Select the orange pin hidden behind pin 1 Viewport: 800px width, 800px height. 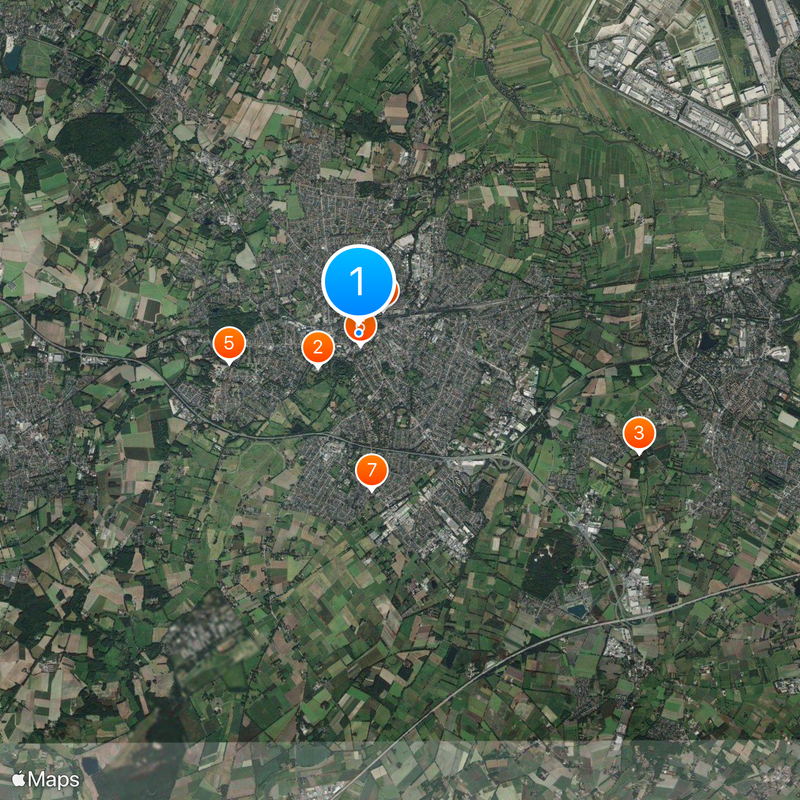coord(394,292)
